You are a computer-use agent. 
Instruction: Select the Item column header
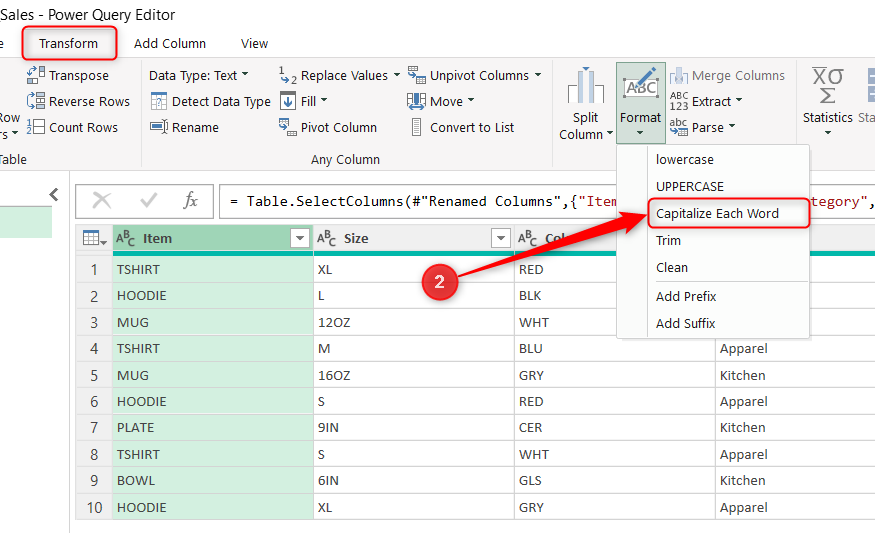pos(213,238)
